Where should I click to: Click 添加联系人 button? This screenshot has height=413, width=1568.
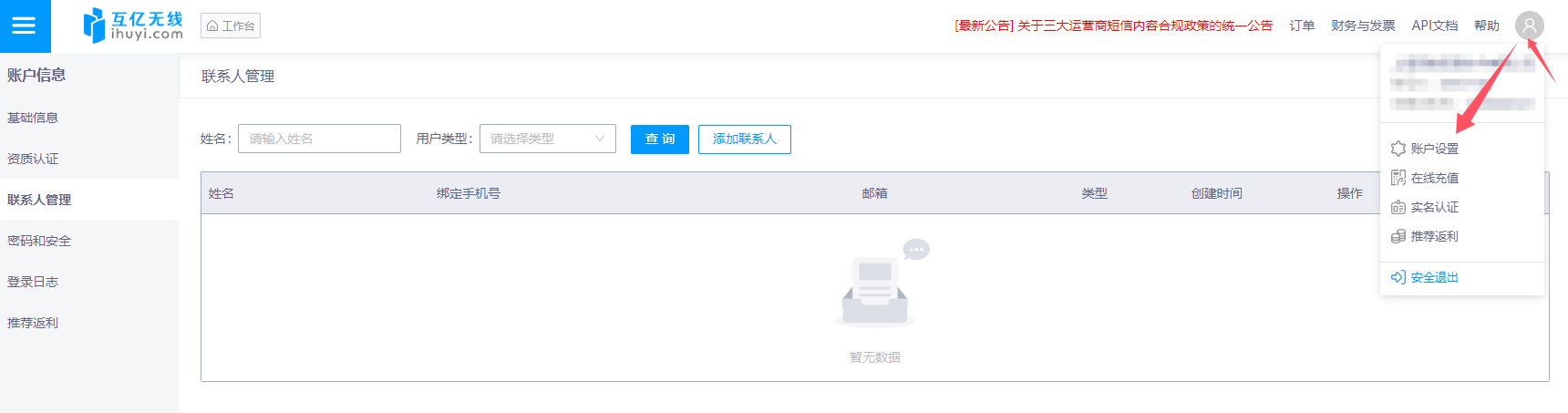[744, 139]
